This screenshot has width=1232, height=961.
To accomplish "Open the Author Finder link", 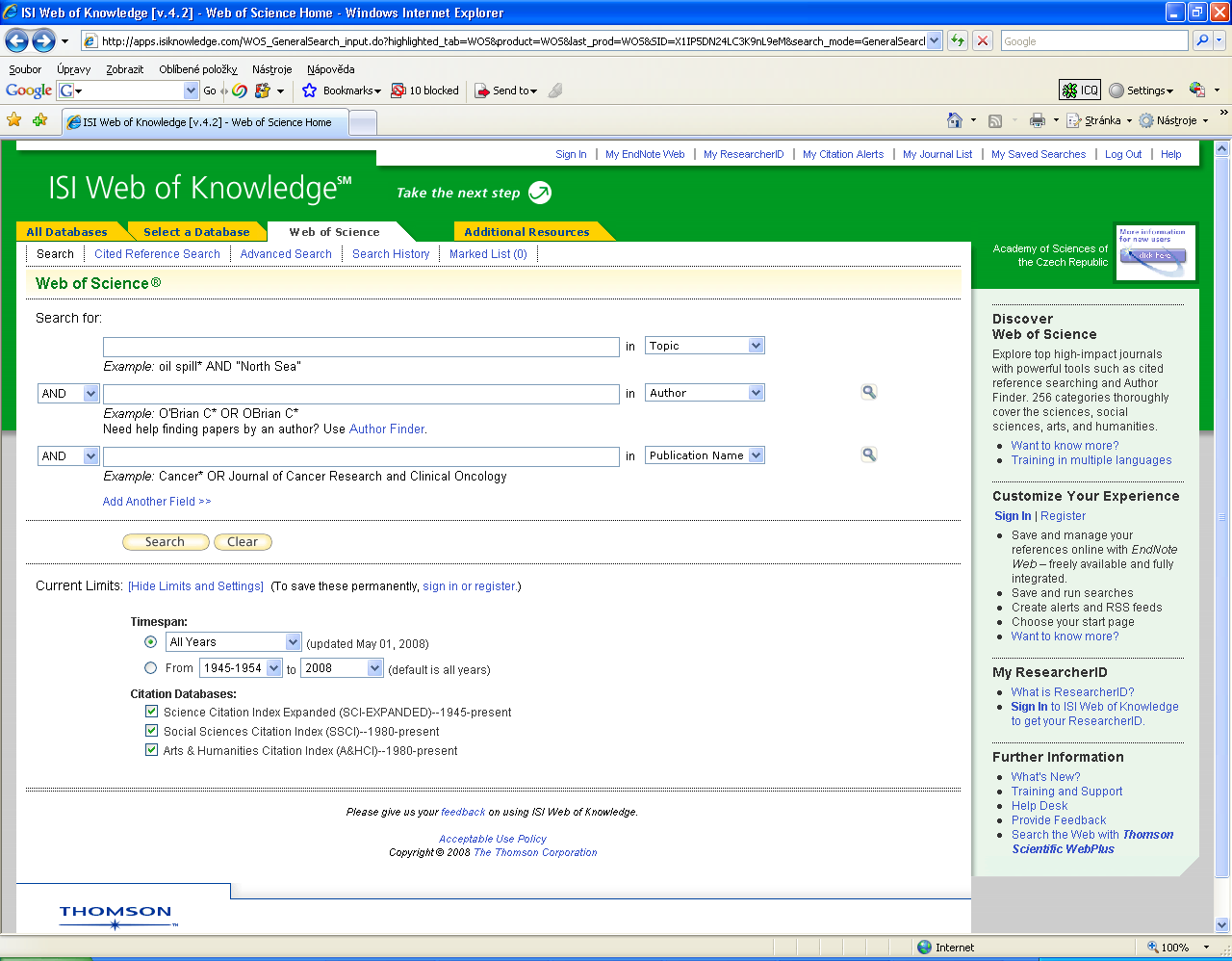I will click(386, 429).
